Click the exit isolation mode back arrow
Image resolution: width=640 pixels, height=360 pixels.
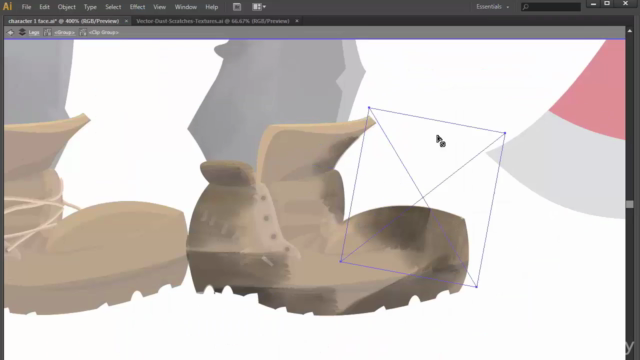(x=10, y=32)
